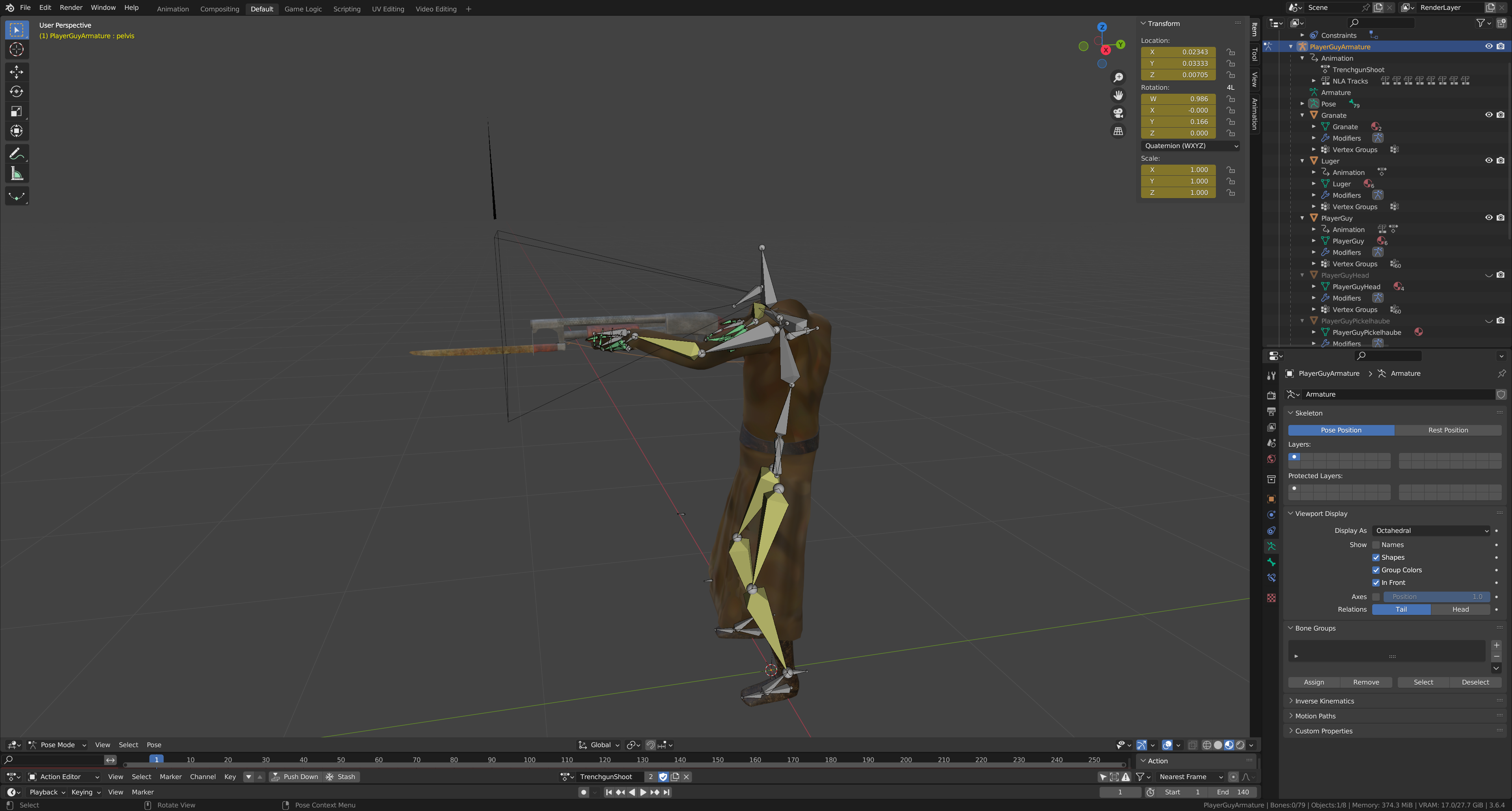1512x811 pixels.
Task: Click the End frame field
Action: coord(1232,792)
